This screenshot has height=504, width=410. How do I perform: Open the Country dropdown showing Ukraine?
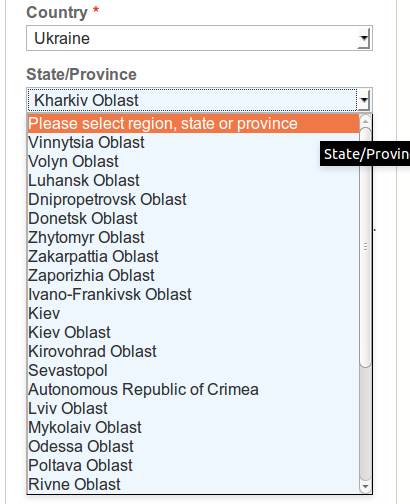tap(199, 38)
